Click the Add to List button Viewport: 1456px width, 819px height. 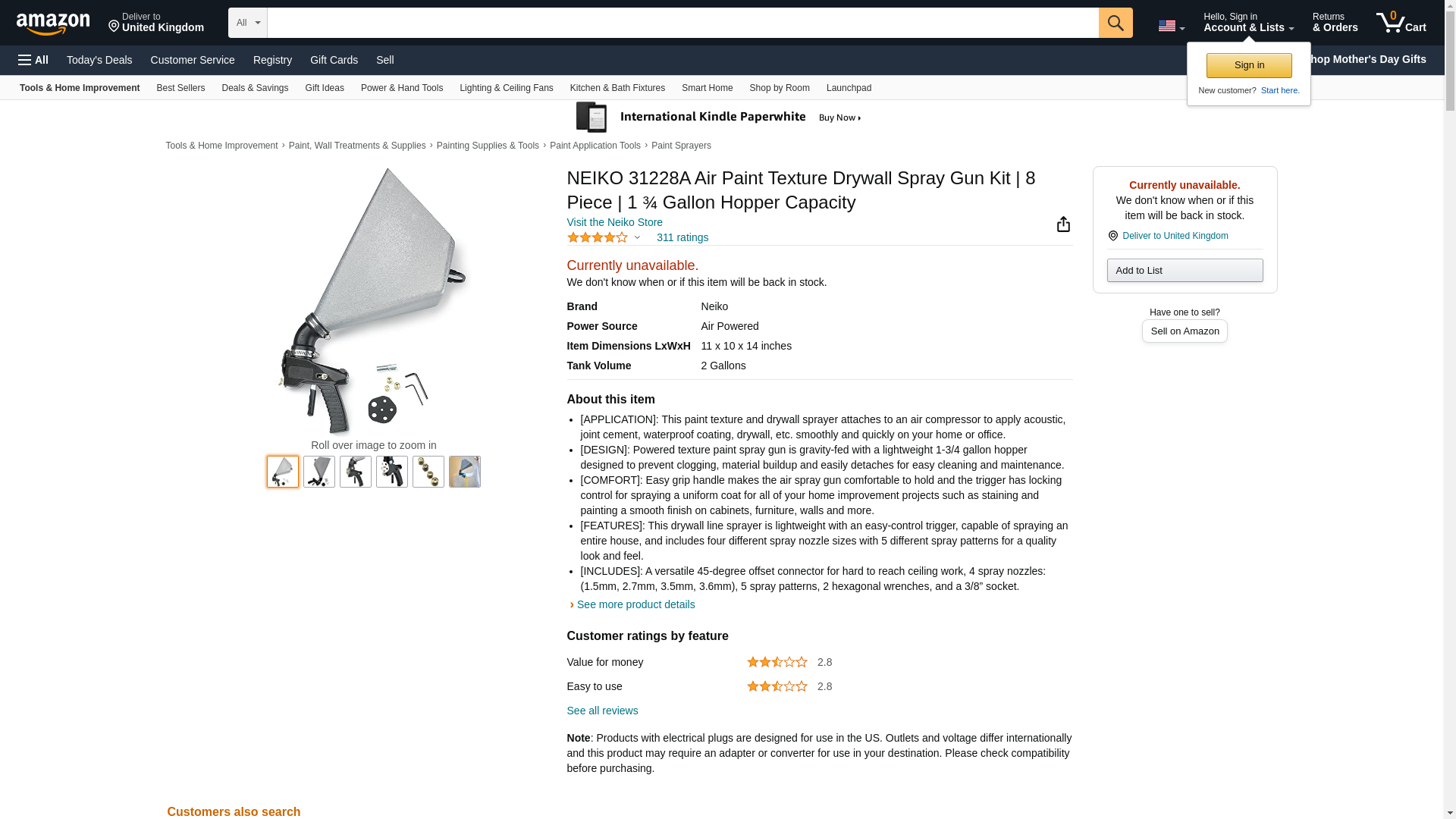1185,271
